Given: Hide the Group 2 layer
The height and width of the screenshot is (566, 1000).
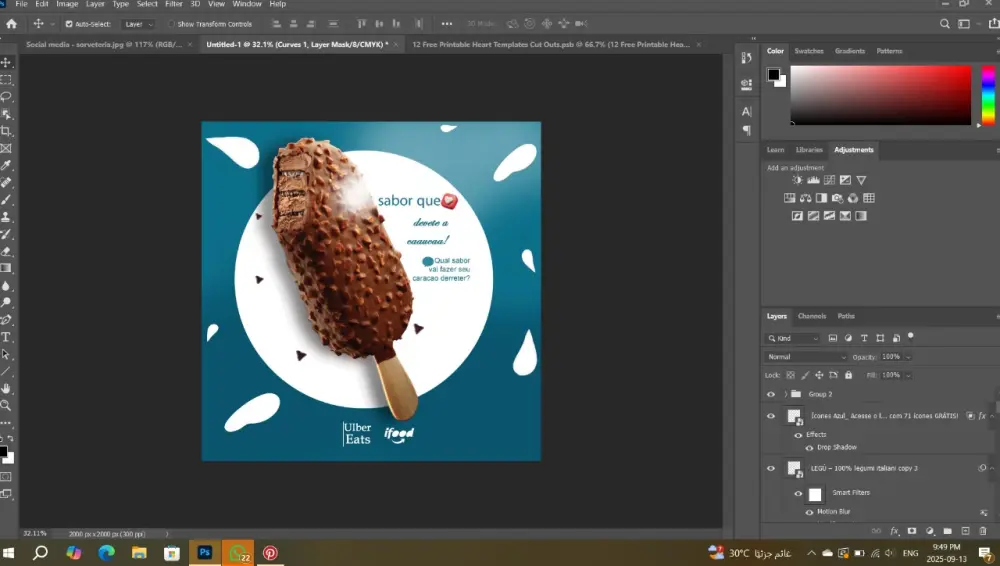Looking at the screenshot, I should pos(770,394).
